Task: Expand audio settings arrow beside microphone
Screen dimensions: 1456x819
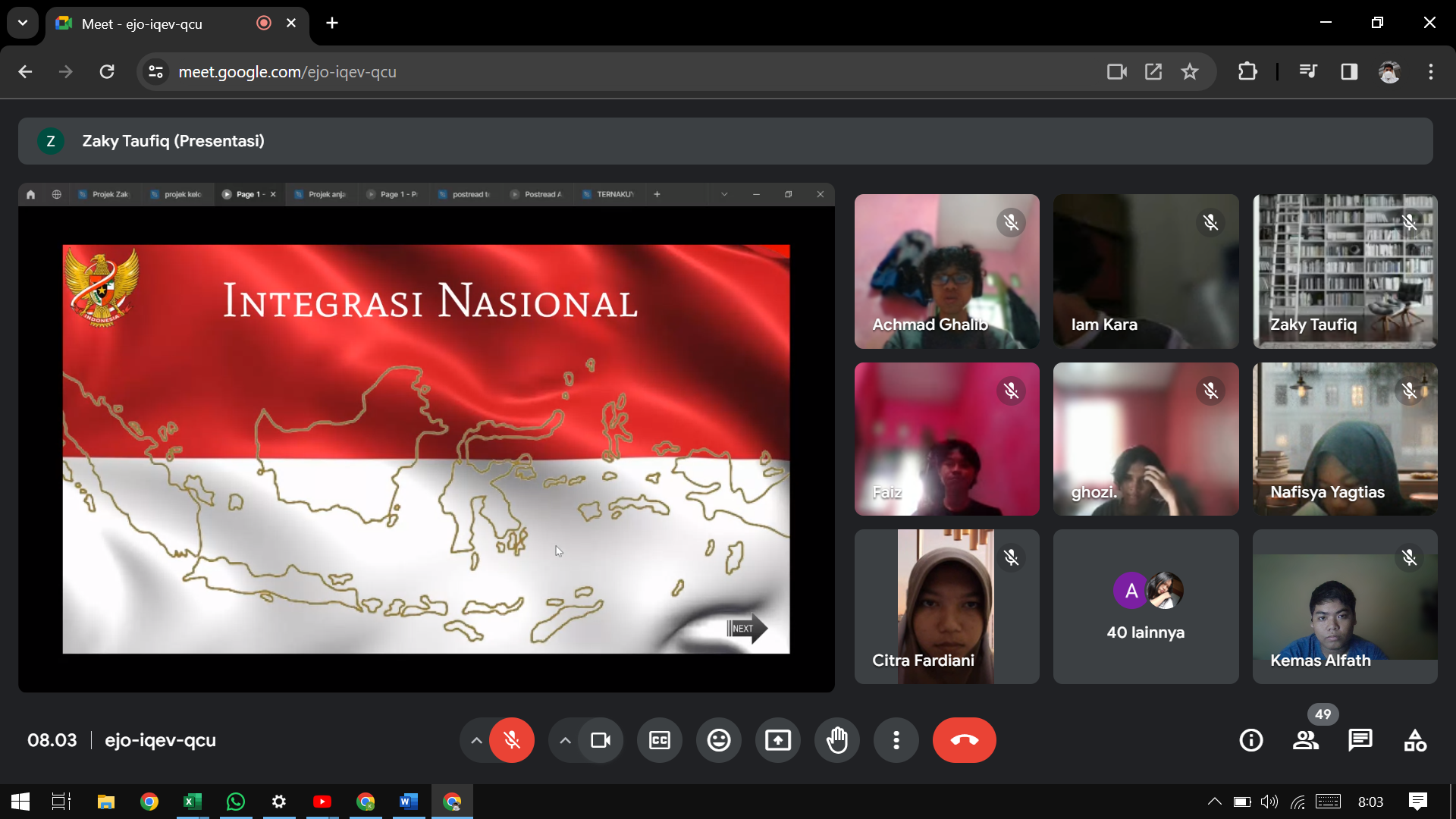Action: [x=476, y=740]
